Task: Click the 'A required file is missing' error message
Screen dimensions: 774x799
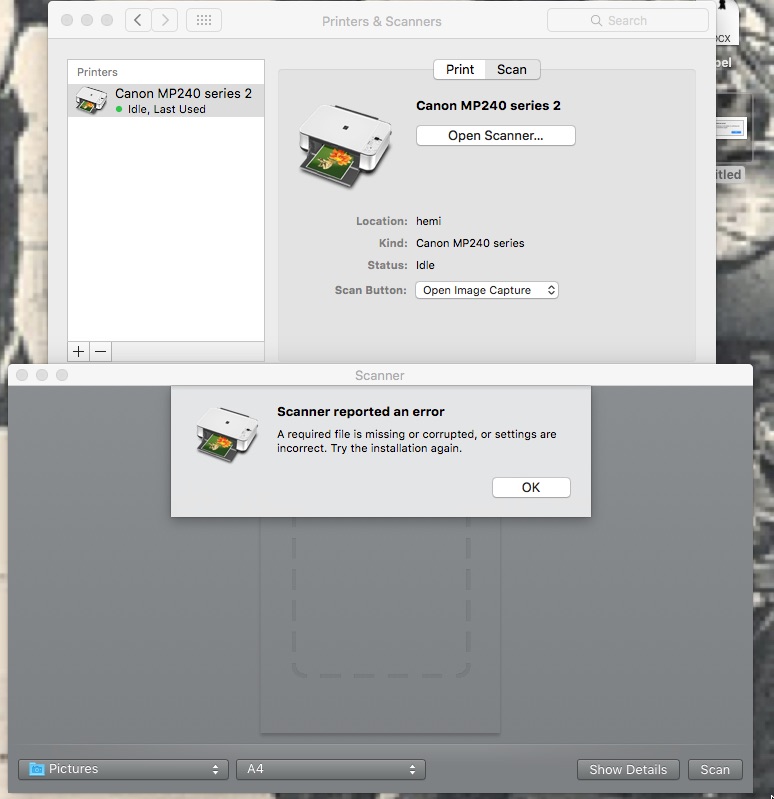Action: click(417, 441)
